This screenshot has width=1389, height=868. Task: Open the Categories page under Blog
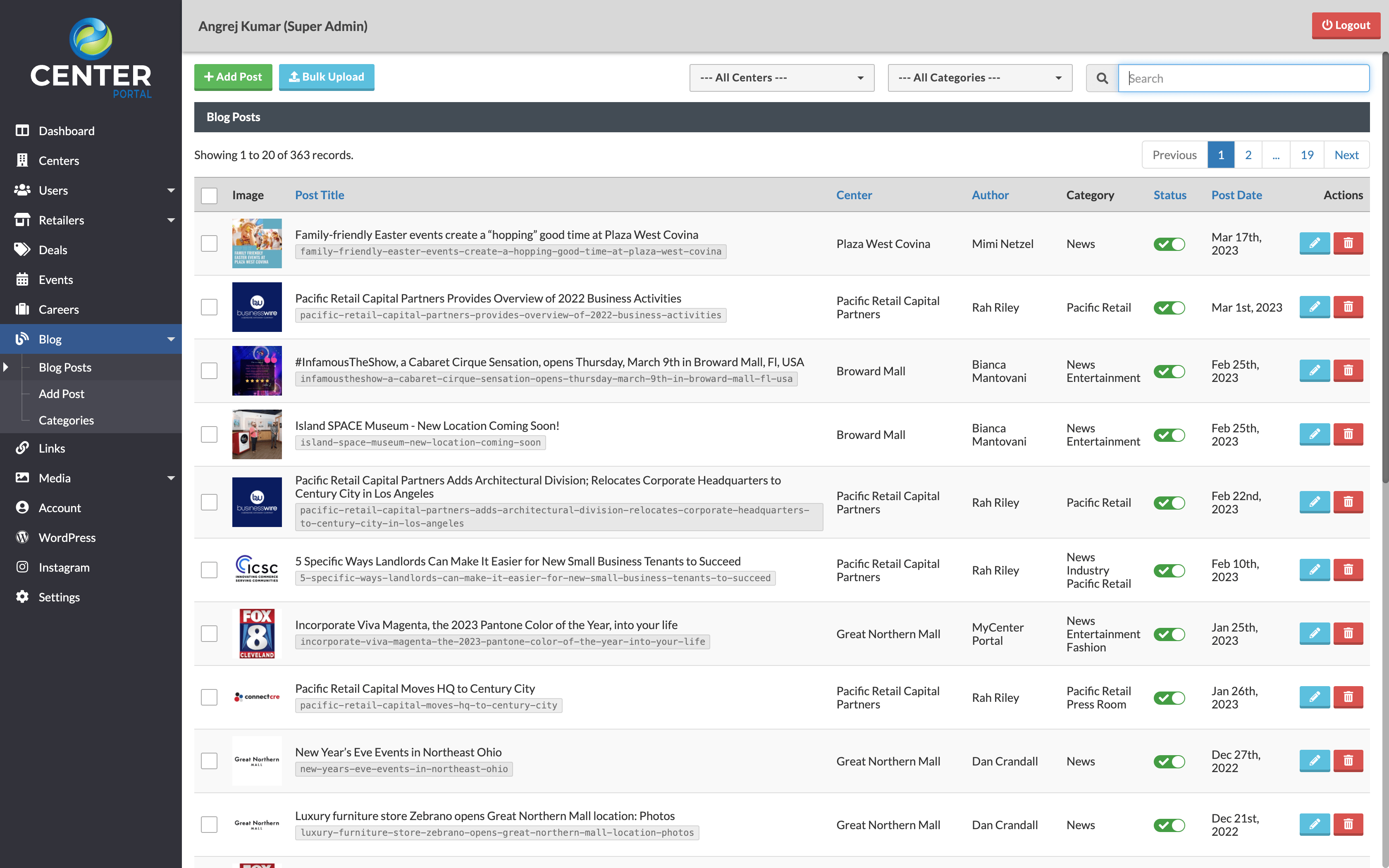[66, 420]
